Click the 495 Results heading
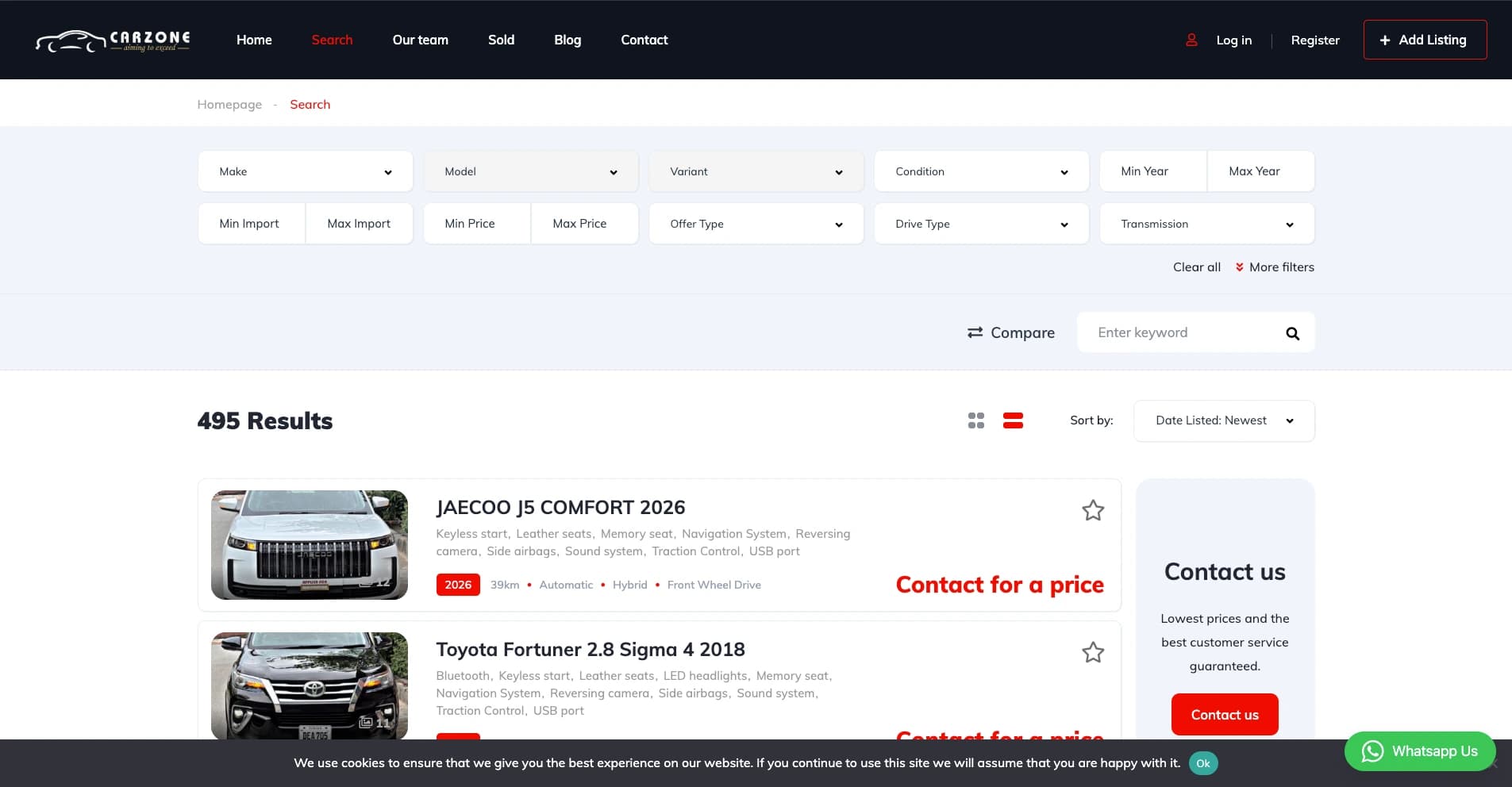 (x=265, y=421)
